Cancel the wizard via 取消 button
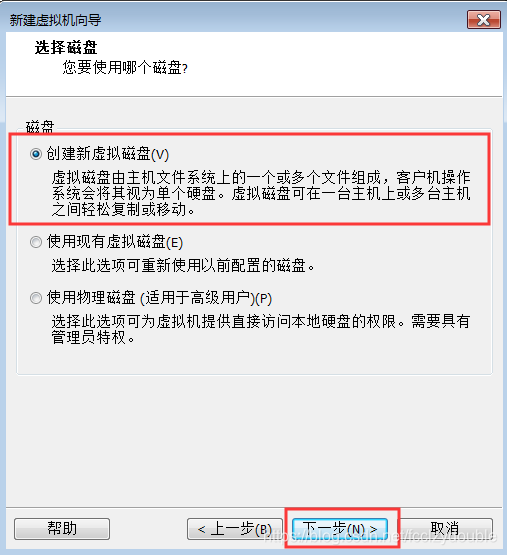This screenshot has width=507, height=555. pyautogui.click(x=445, y=529)
